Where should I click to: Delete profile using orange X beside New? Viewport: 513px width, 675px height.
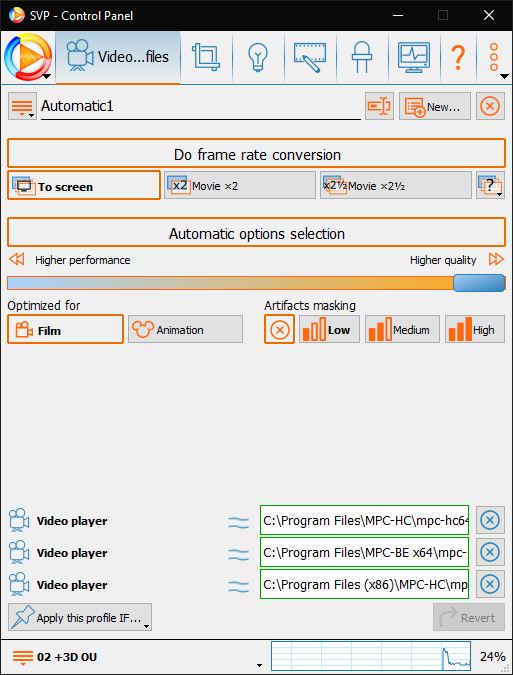coord(490,106)
